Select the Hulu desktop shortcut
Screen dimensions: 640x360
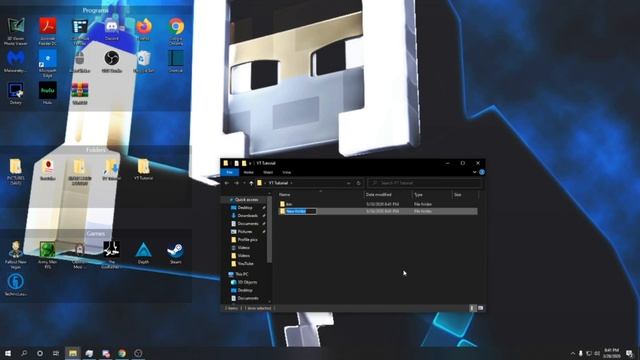pyautogui.click(x=48, y=93)
